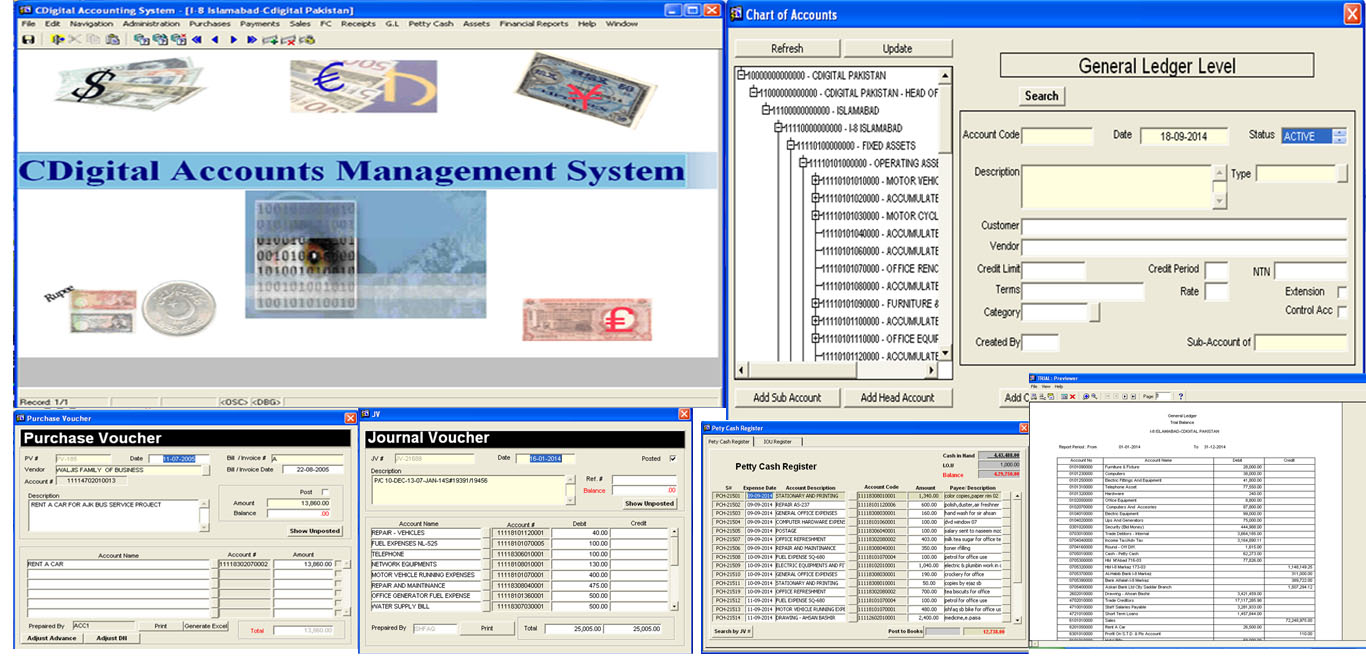Click the Paste clipboard icon in main toolbar

pos(112,40)
